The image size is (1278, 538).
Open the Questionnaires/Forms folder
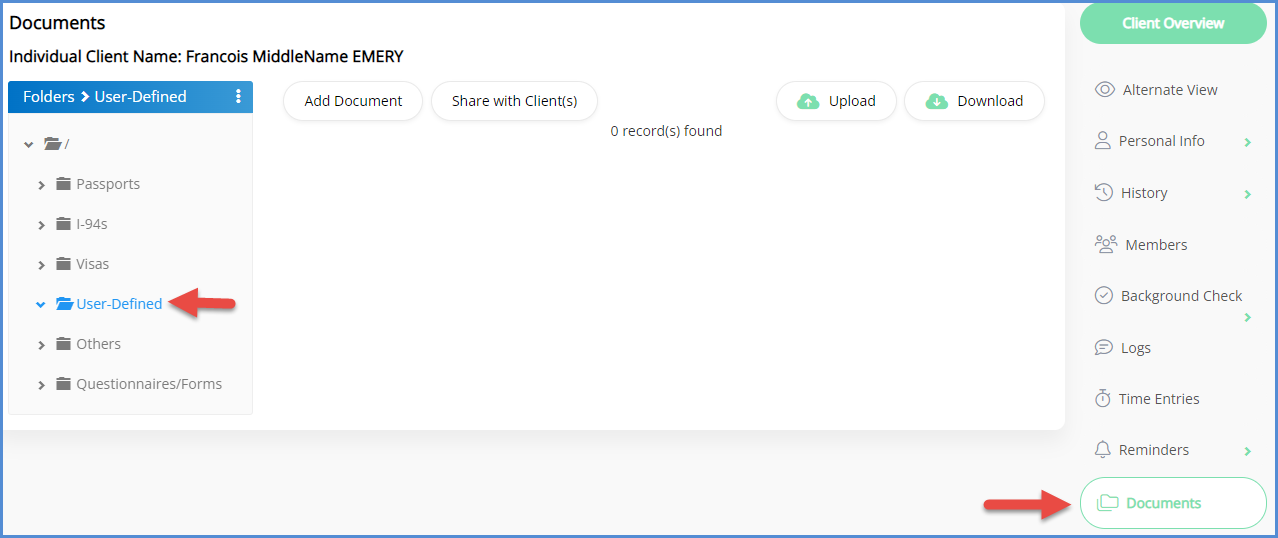coord(149,384)
